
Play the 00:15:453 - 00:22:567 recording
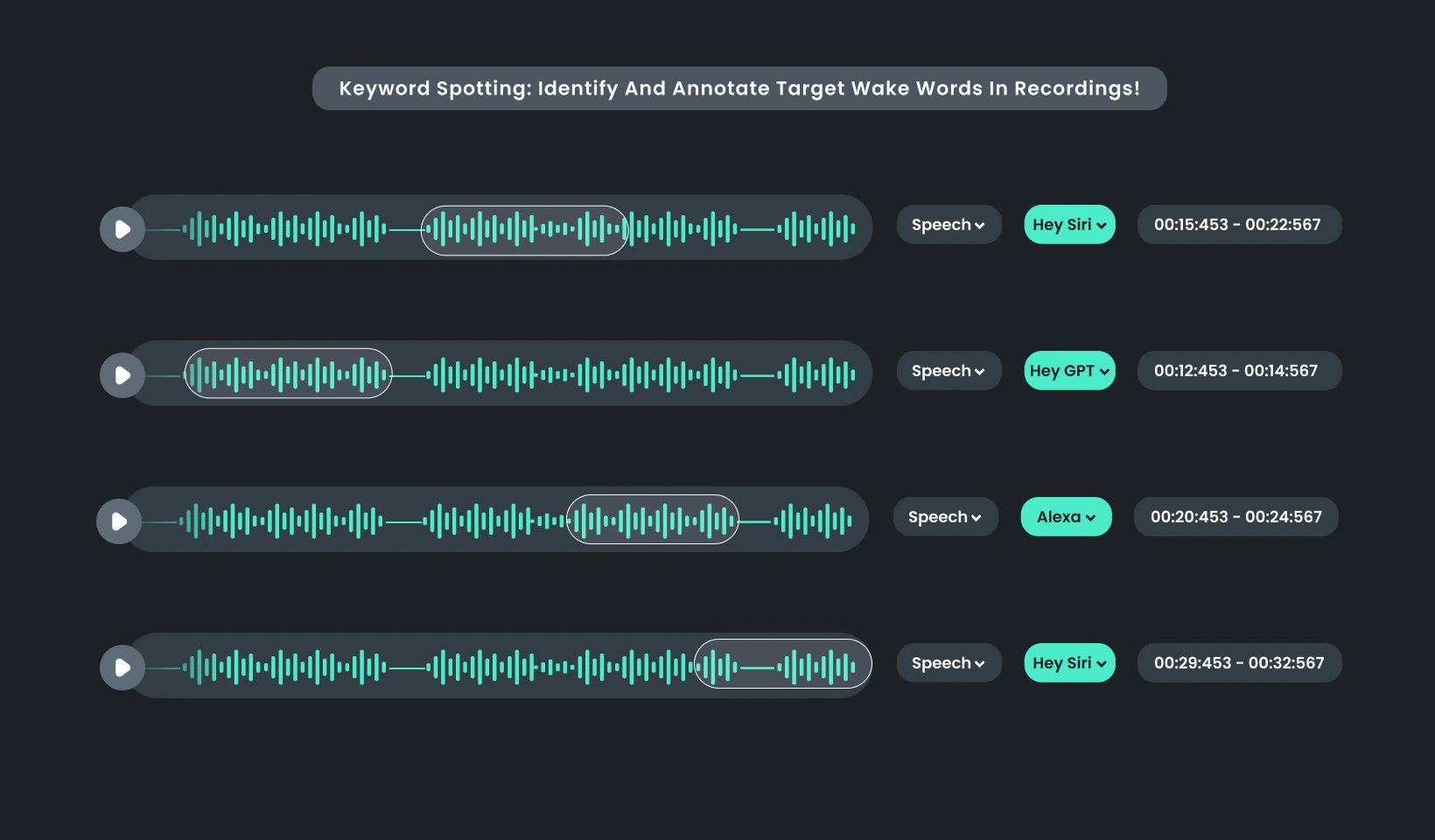(122, 229)
